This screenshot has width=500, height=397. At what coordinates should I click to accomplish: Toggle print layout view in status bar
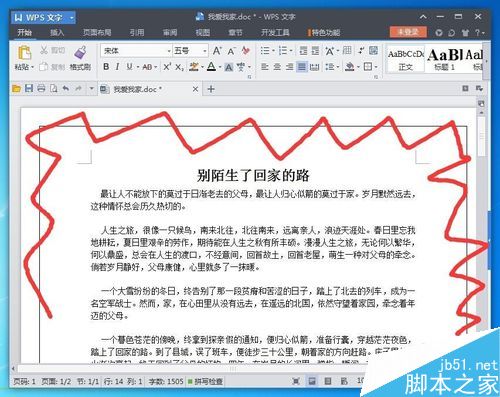coord(312,381)
